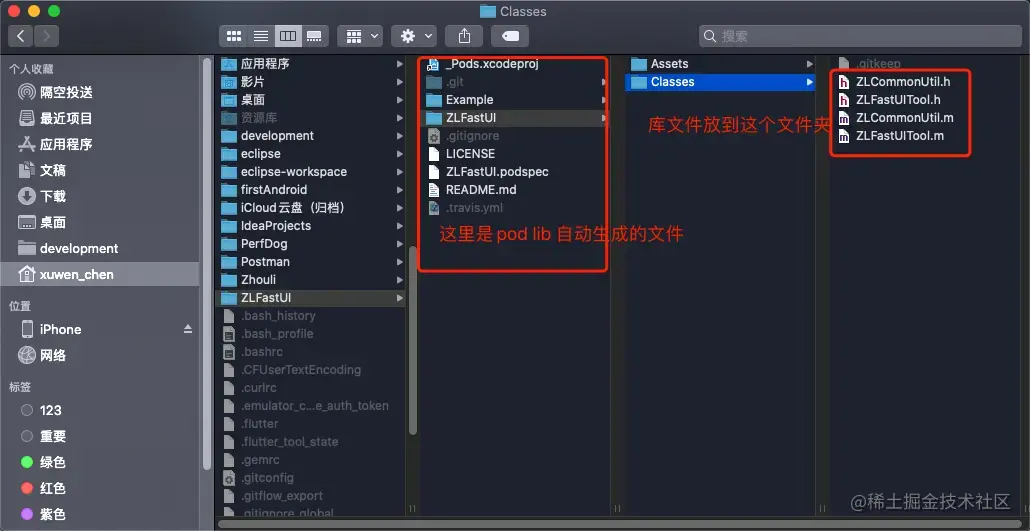1030x531 pixels.
Task: Expand the eclipse folder arrow
Action: point(399,154)
